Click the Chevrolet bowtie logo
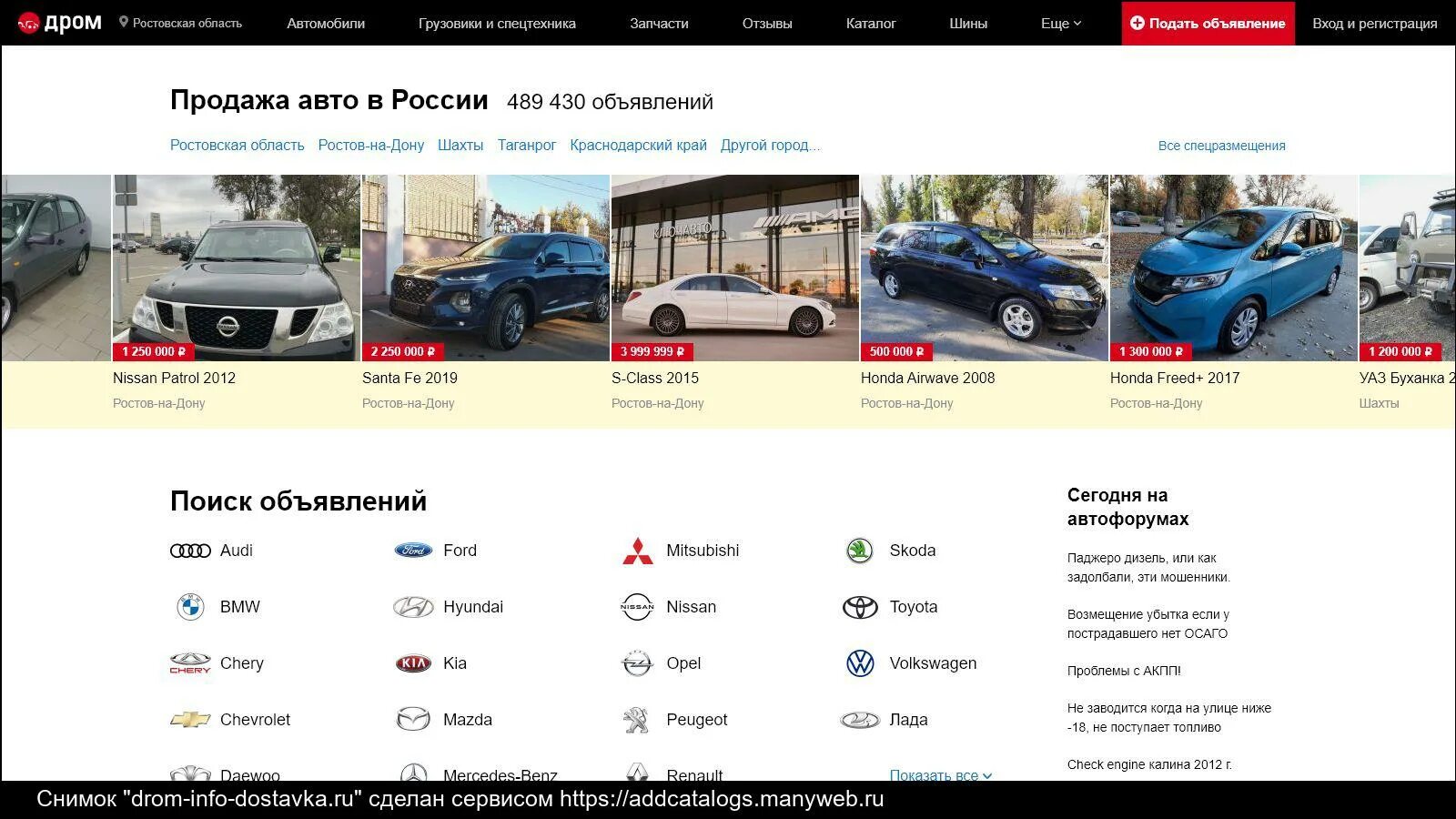 tap(190, 720)
